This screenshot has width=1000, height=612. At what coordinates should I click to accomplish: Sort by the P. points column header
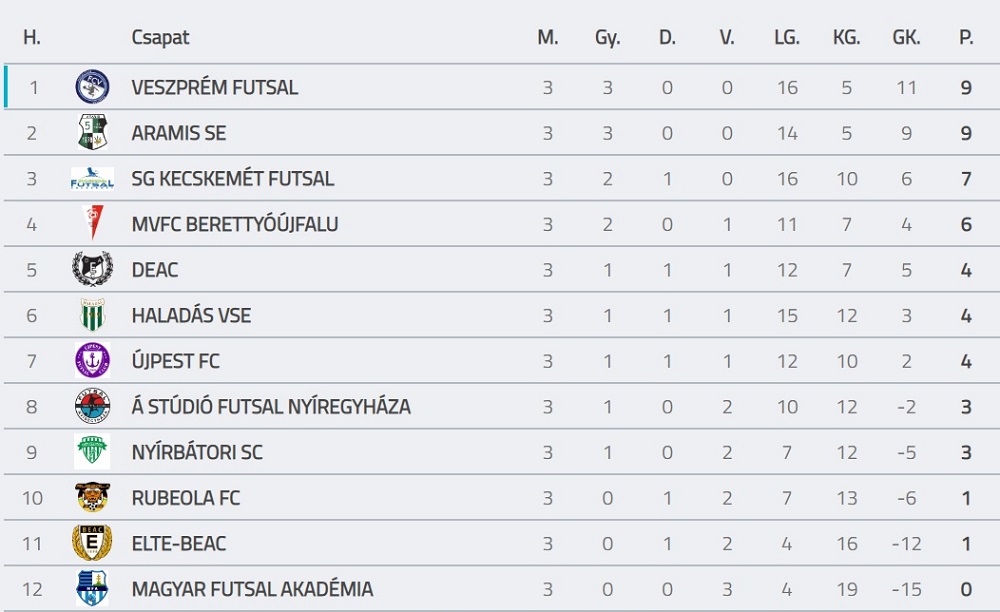966,38
